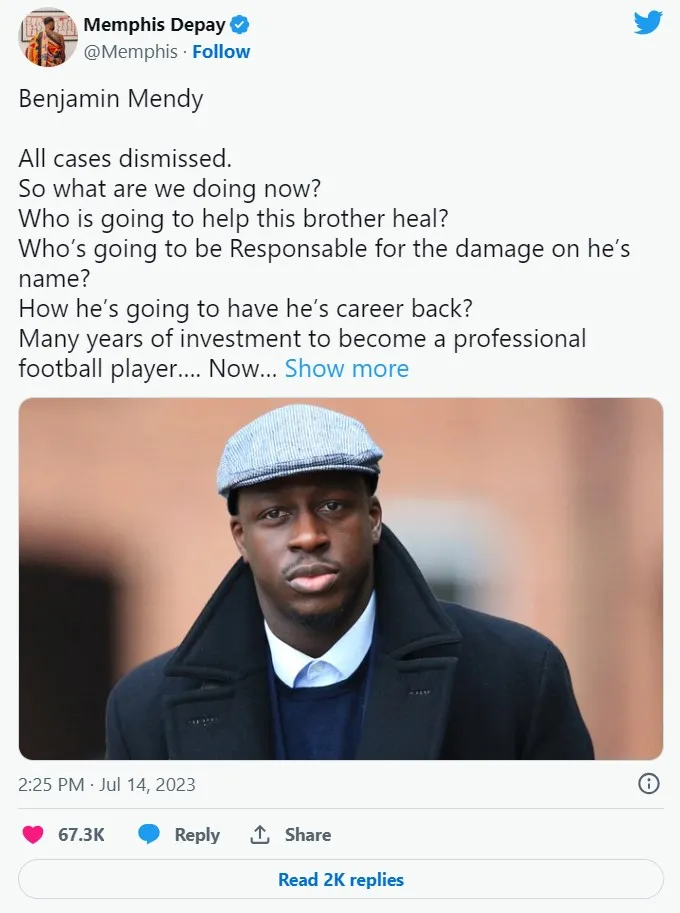Follow the @Memphis account

point(221,51)
